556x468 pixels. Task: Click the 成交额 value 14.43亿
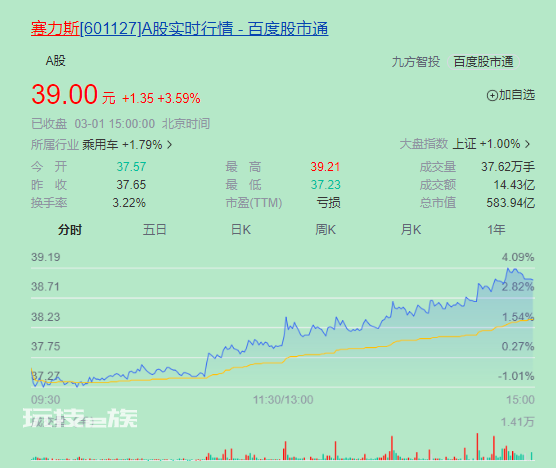pyautogui.click(x=514, y=185)
